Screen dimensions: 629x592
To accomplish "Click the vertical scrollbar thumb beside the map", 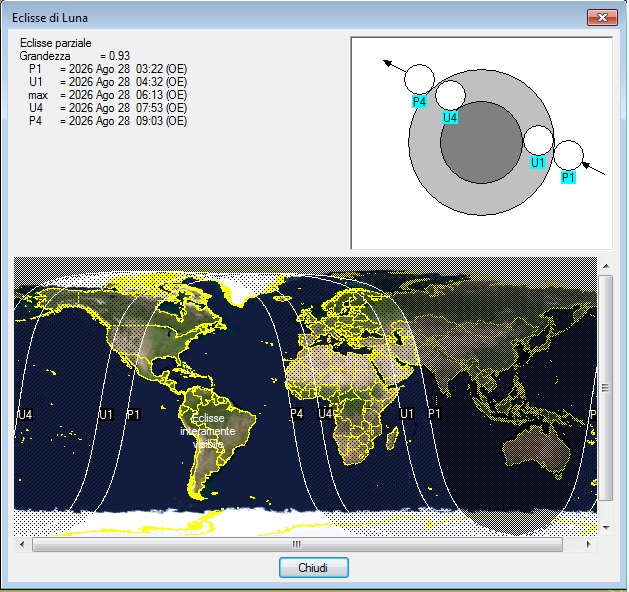I will tap(605, 387).
